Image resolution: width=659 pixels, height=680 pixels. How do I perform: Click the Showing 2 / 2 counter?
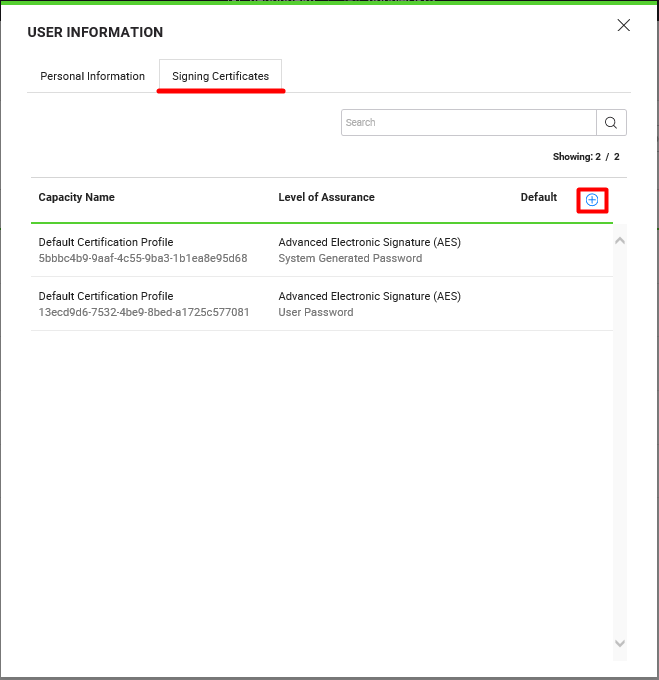(x=586, y=157)
